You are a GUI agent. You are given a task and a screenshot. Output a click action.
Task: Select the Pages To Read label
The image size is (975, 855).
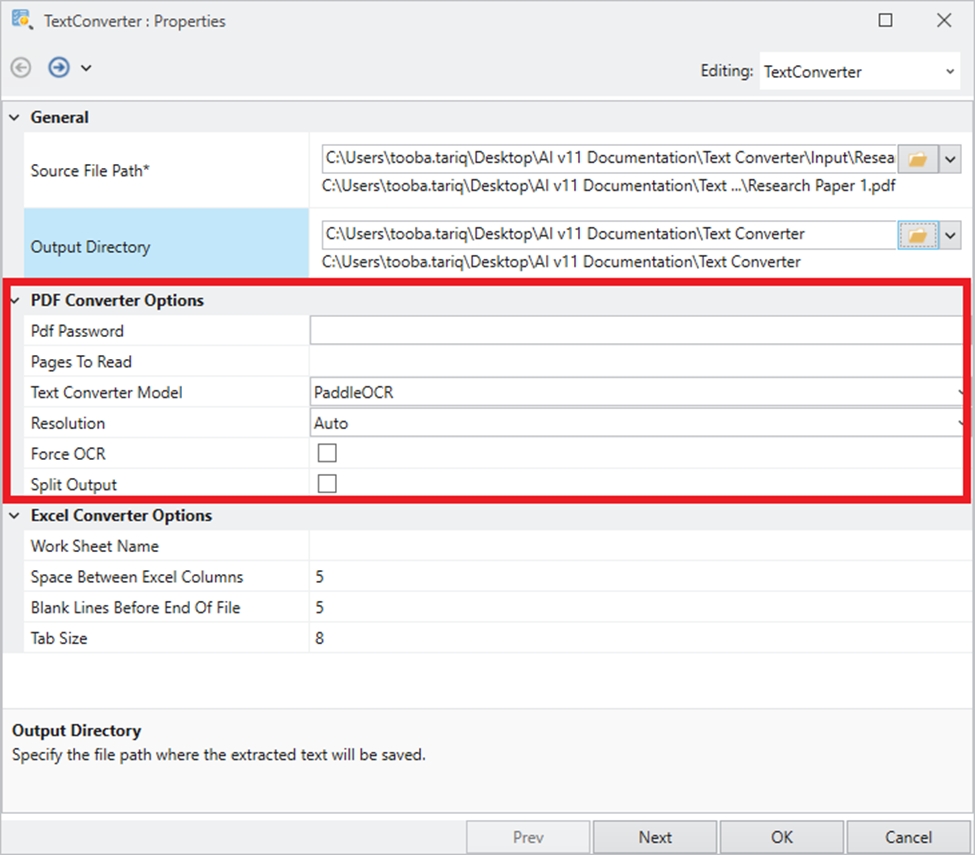81,362
